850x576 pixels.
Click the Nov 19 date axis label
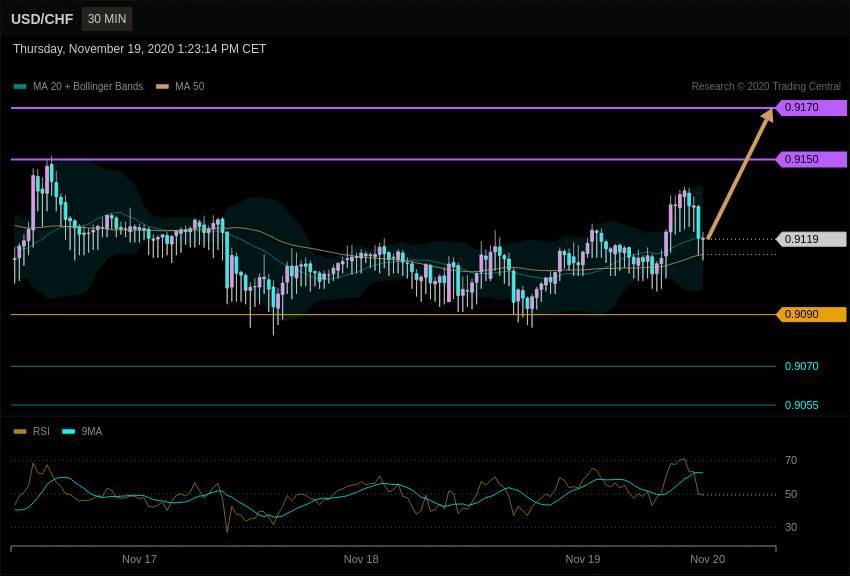pyautogui.click(x=583, y=559)
